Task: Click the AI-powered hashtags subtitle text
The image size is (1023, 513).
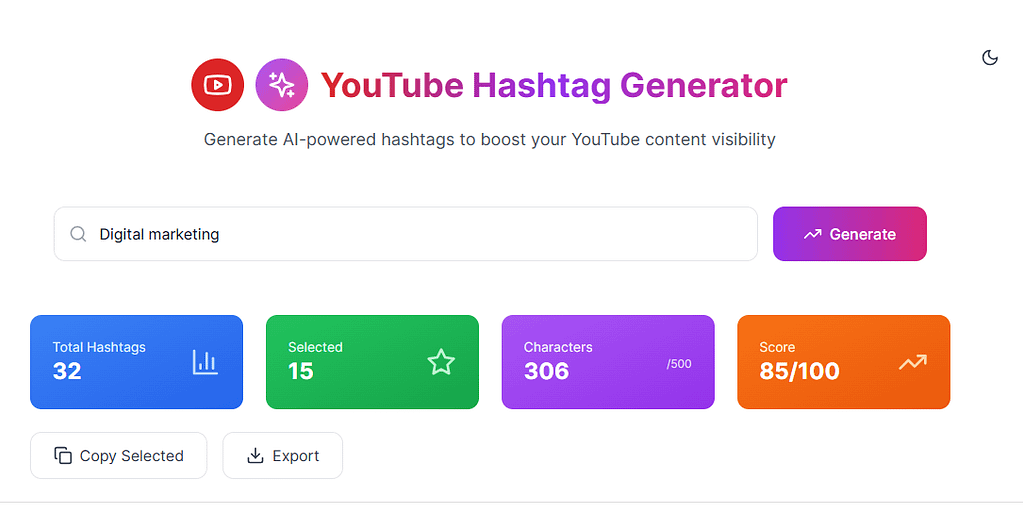Action: tap(489, 139)
